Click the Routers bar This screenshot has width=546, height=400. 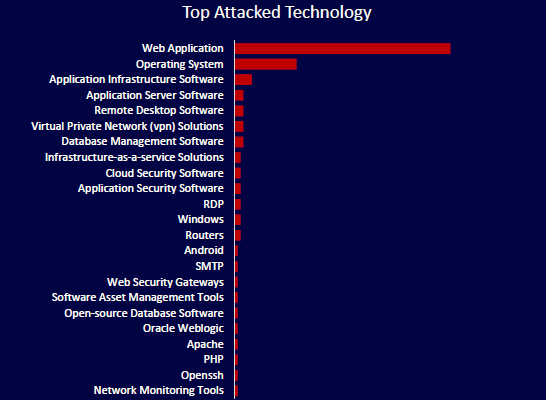(x=238, y=235)
